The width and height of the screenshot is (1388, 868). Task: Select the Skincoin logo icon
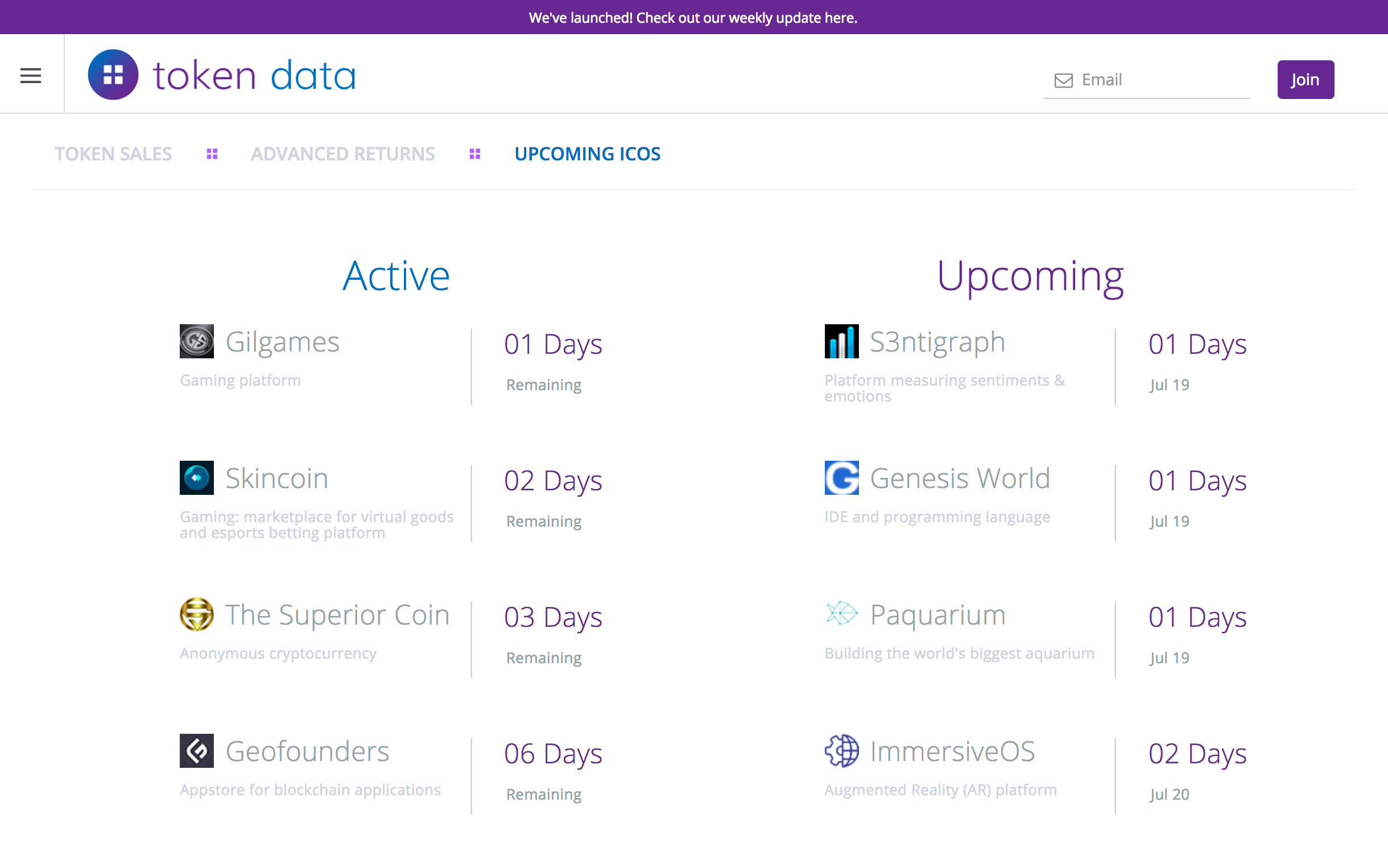(x=196, y=477)
